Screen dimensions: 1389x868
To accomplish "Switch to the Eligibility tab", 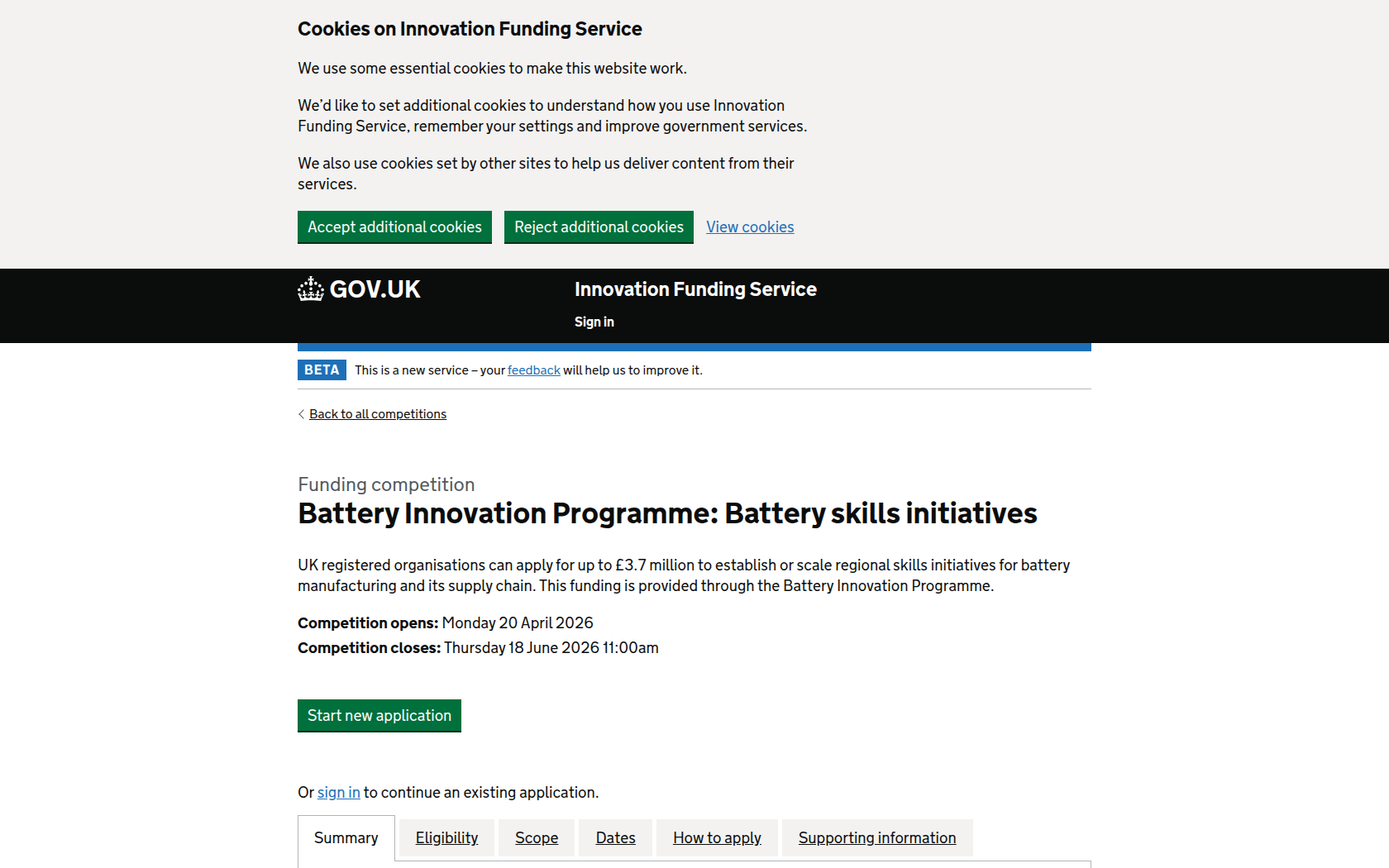I will point(446,838).
